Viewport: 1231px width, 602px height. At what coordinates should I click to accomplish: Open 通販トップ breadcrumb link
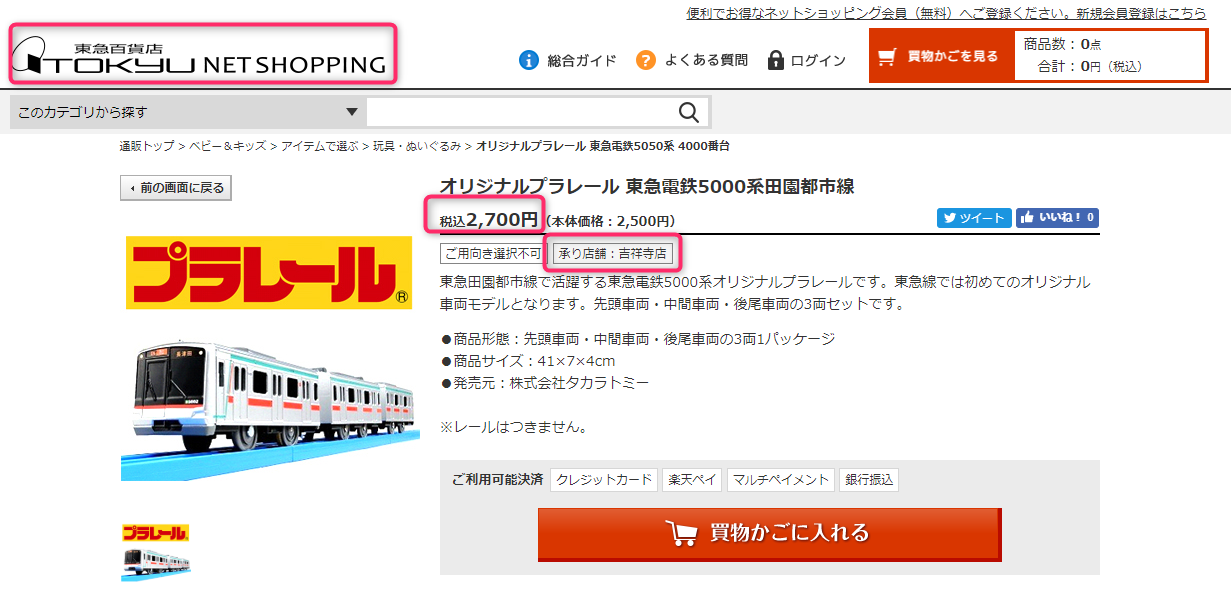click(x=147, y=146)
